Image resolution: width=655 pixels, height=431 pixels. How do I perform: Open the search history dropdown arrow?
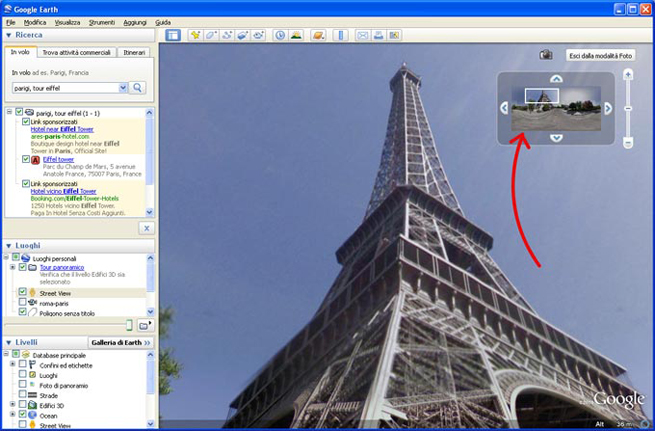(123, 88)
